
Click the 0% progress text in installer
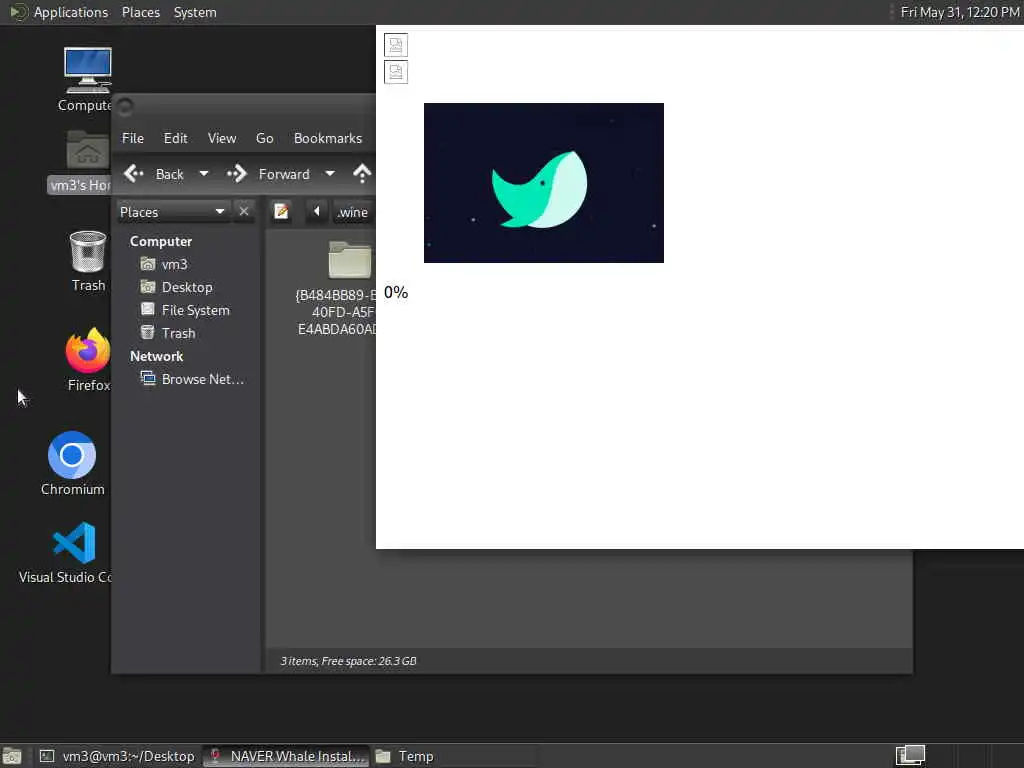click(x=396, y=292)
